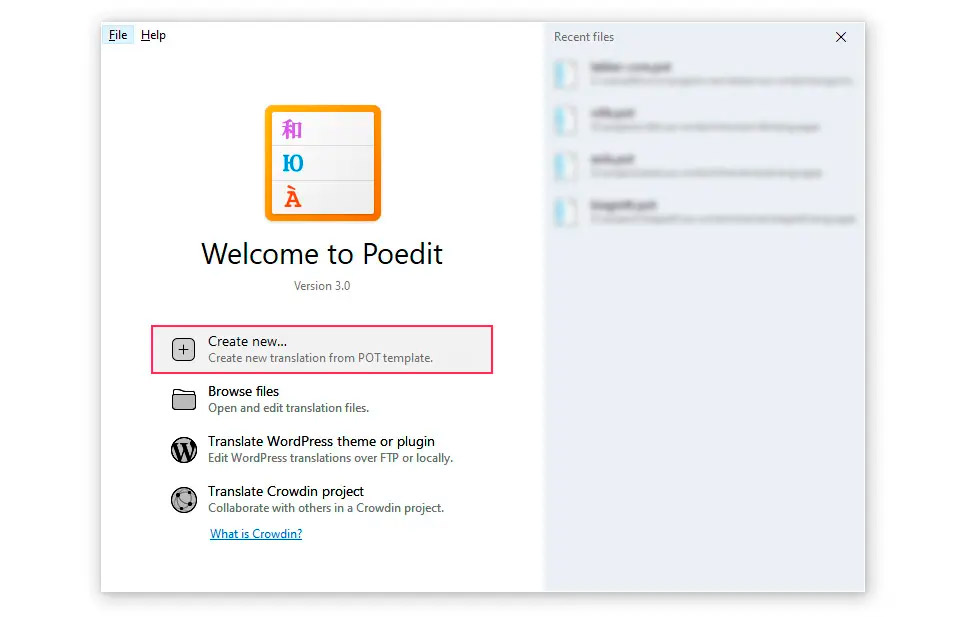Viewport: 969px width, 617px height.
Task: Click the 'Version 3.0' text
Action: (322, 286)
